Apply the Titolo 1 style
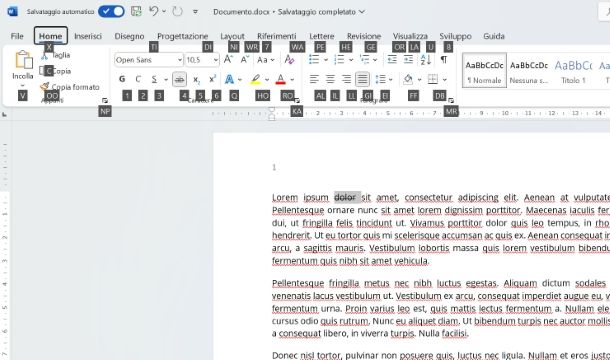Image resolution: width=610 pixels, height=360 pixels. [x=573, y=70]
